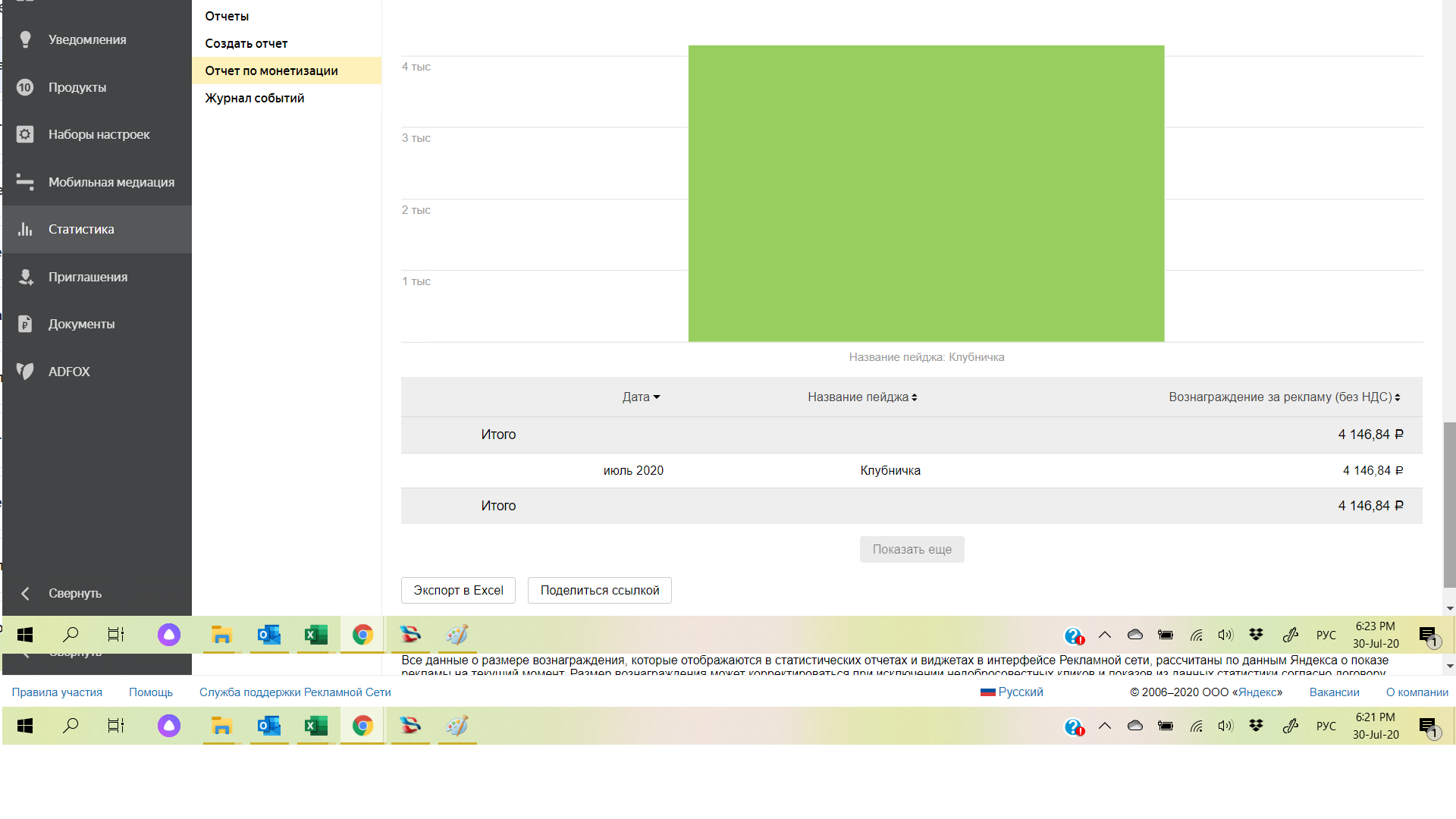Click Показать еще button
This screenshot has width=1456, height=819.
pyautogui.click(x=912, y=550)
